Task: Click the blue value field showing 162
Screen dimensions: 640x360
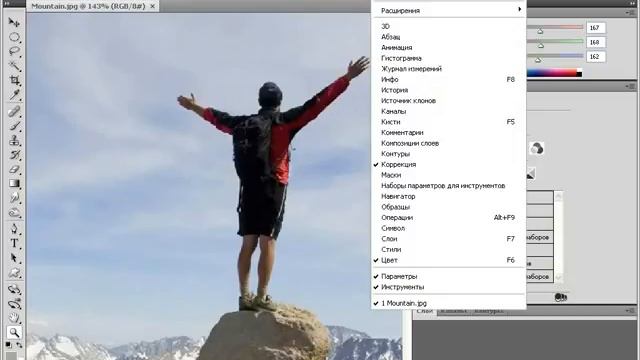Action: (x=596, y=56)
